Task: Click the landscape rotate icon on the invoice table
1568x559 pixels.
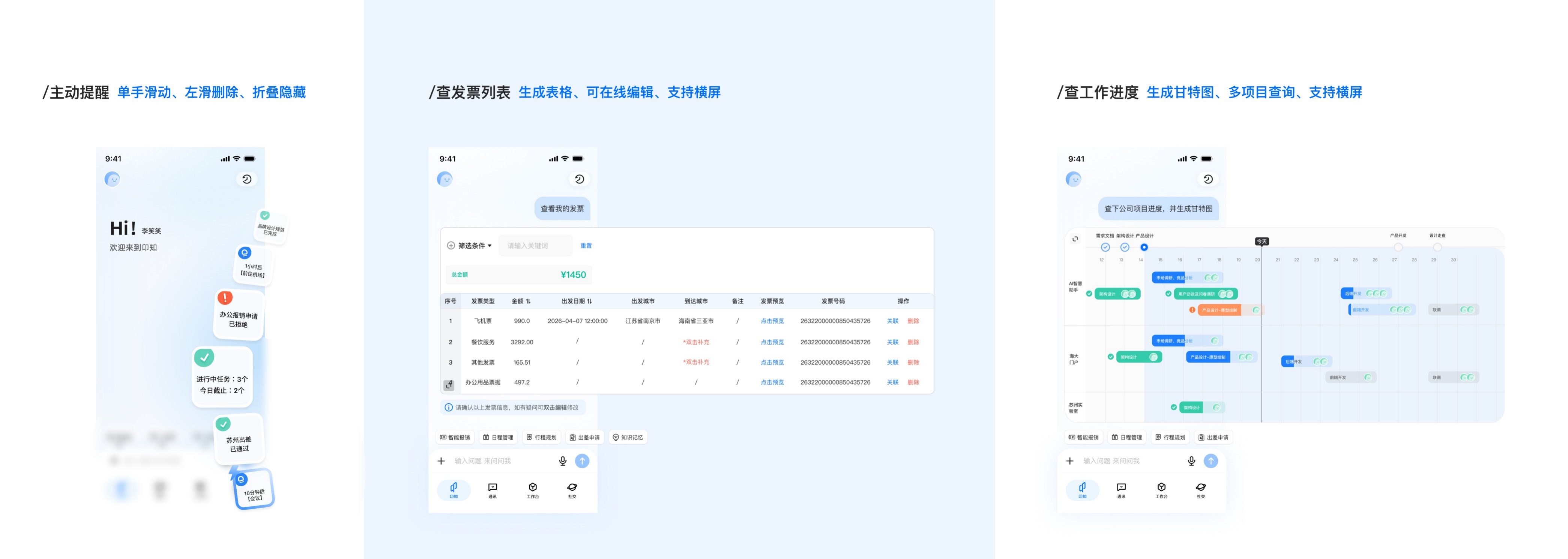Action: 449,385
